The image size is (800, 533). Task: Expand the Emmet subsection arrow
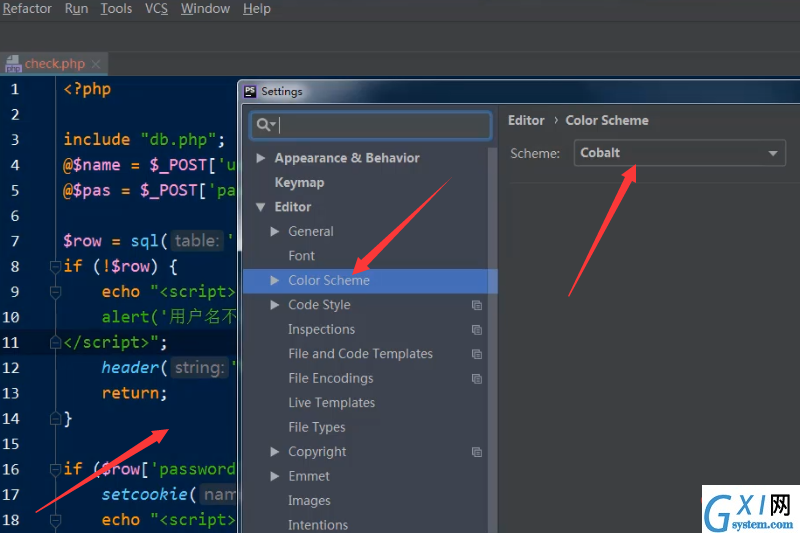coord(274,476)
